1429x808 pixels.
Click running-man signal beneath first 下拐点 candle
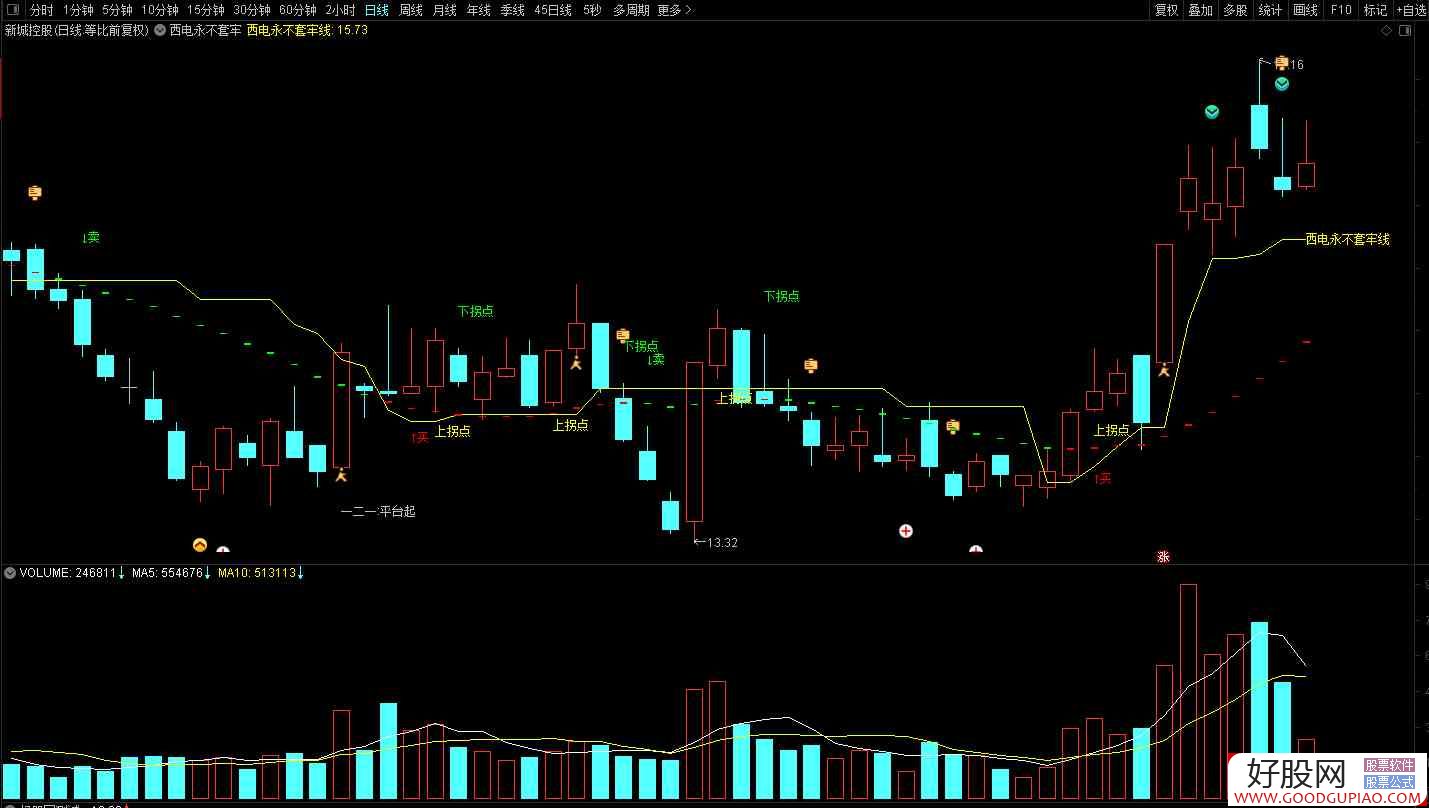coord(576,363)
